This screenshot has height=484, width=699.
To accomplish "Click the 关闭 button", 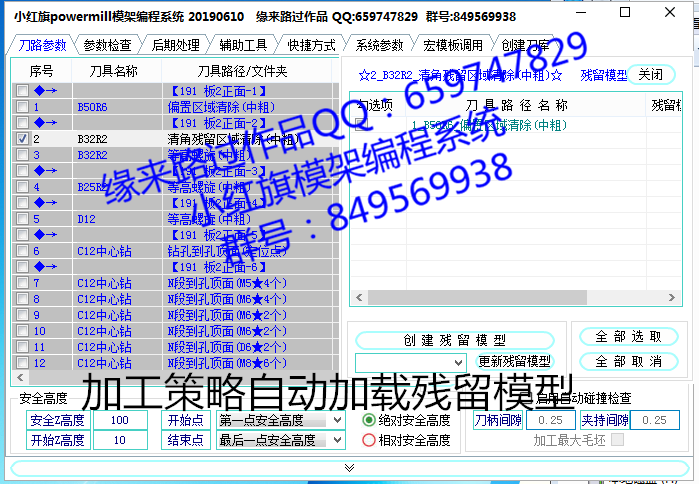I will pyautogui.click(x=651, y=74).
